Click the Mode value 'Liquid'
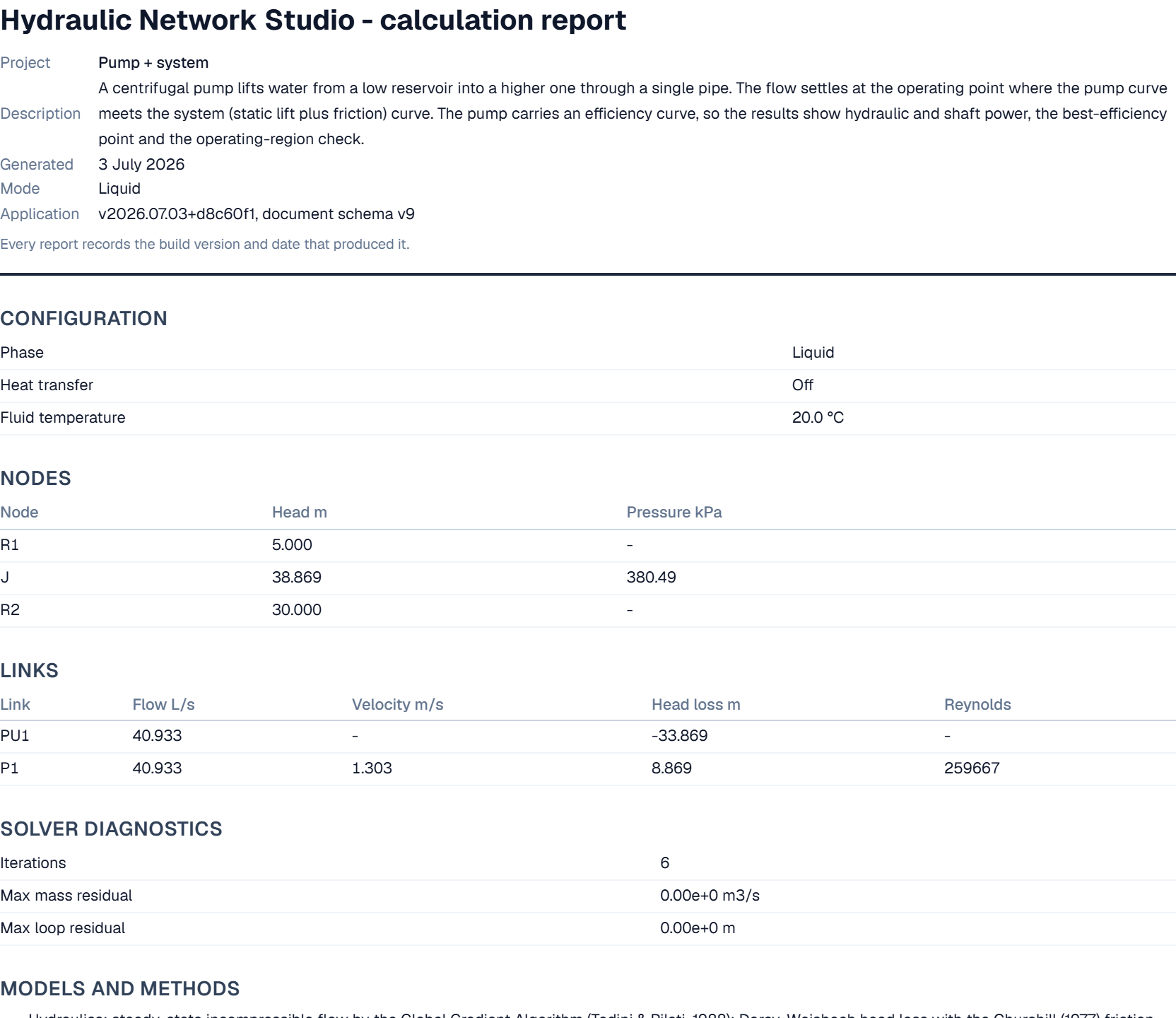 click(119, 188)
